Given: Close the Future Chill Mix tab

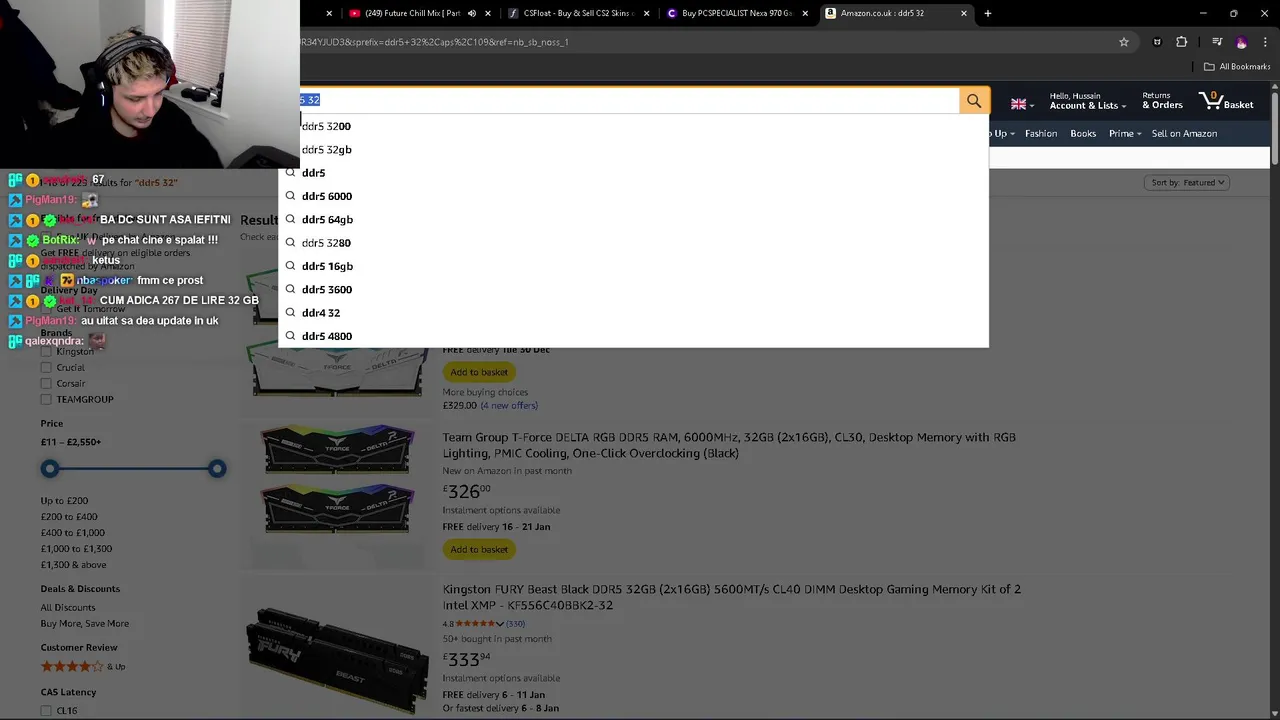Looking at the screenshot, I should click(488, 13).
